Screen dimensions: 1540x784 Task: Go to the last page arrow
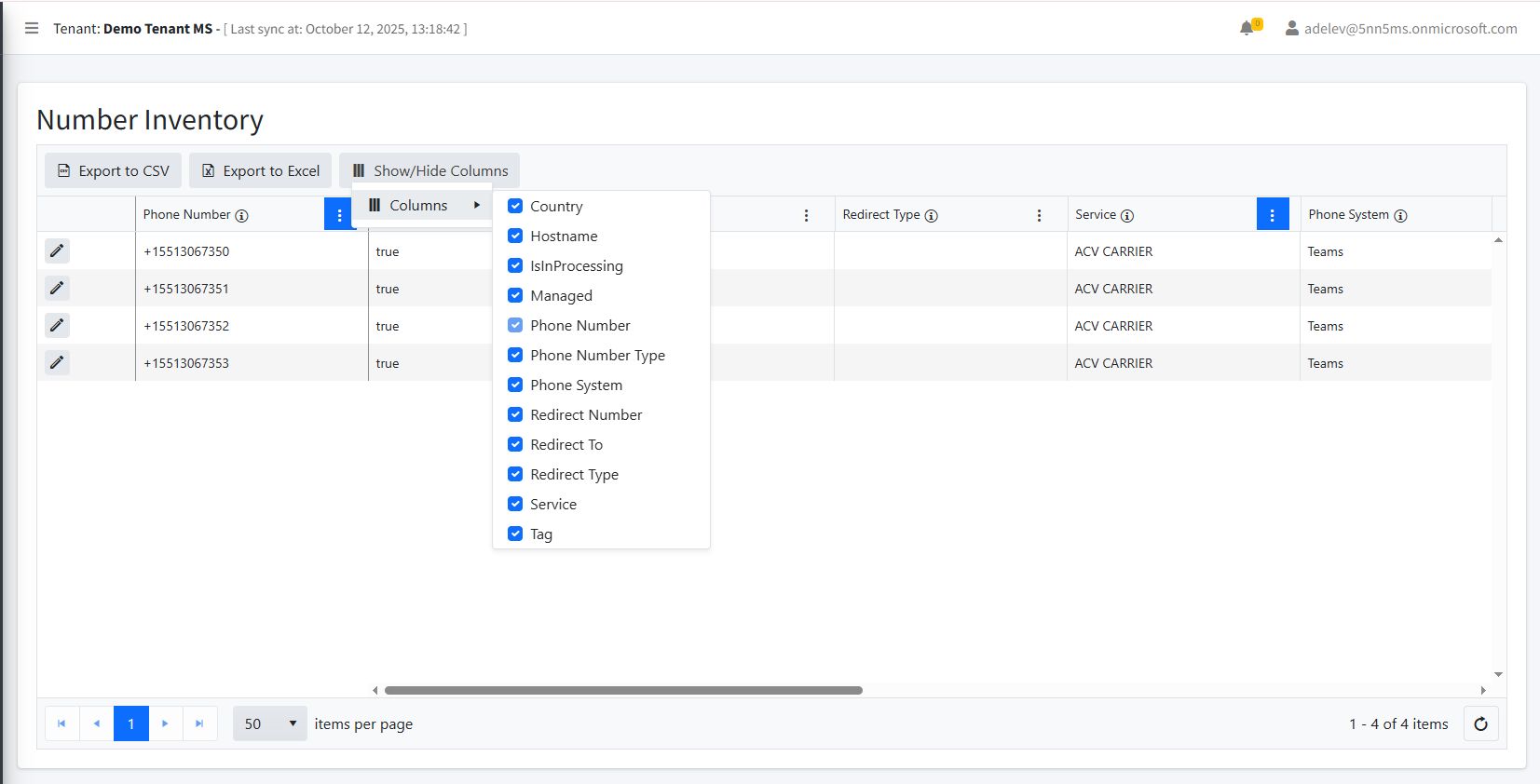pyautogui.click(x=199, y=723)
